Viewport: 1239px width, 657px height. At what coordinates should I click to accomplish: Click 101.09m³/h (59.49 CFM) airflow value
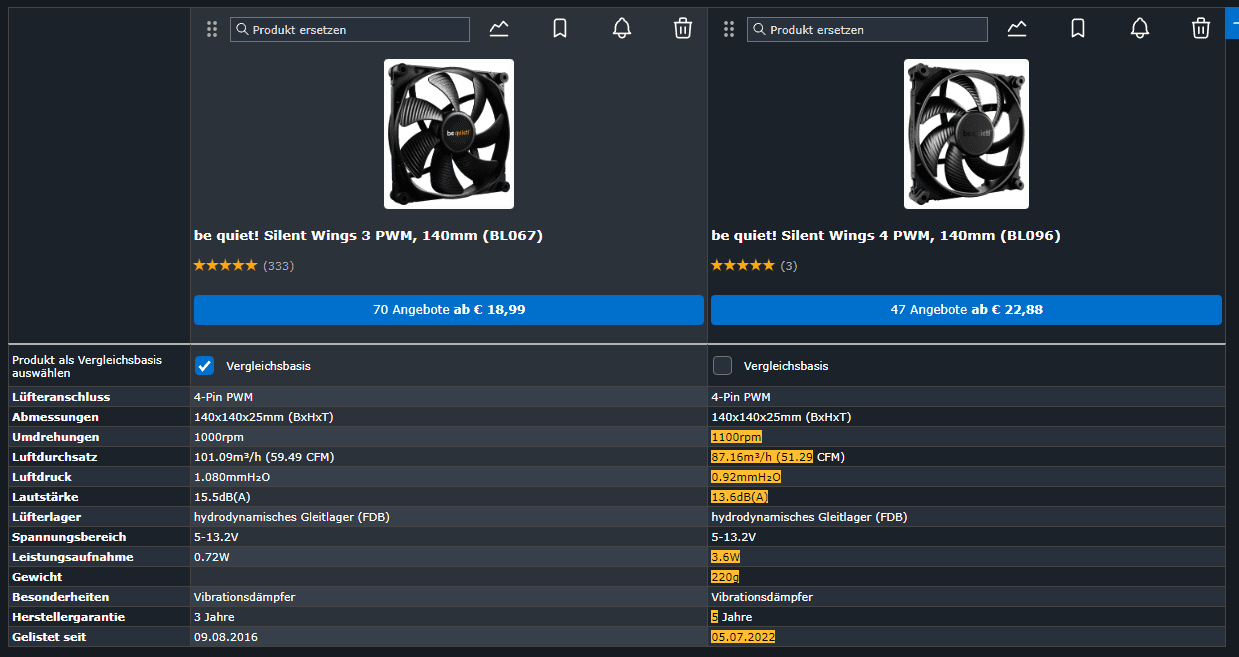[264, 457]
